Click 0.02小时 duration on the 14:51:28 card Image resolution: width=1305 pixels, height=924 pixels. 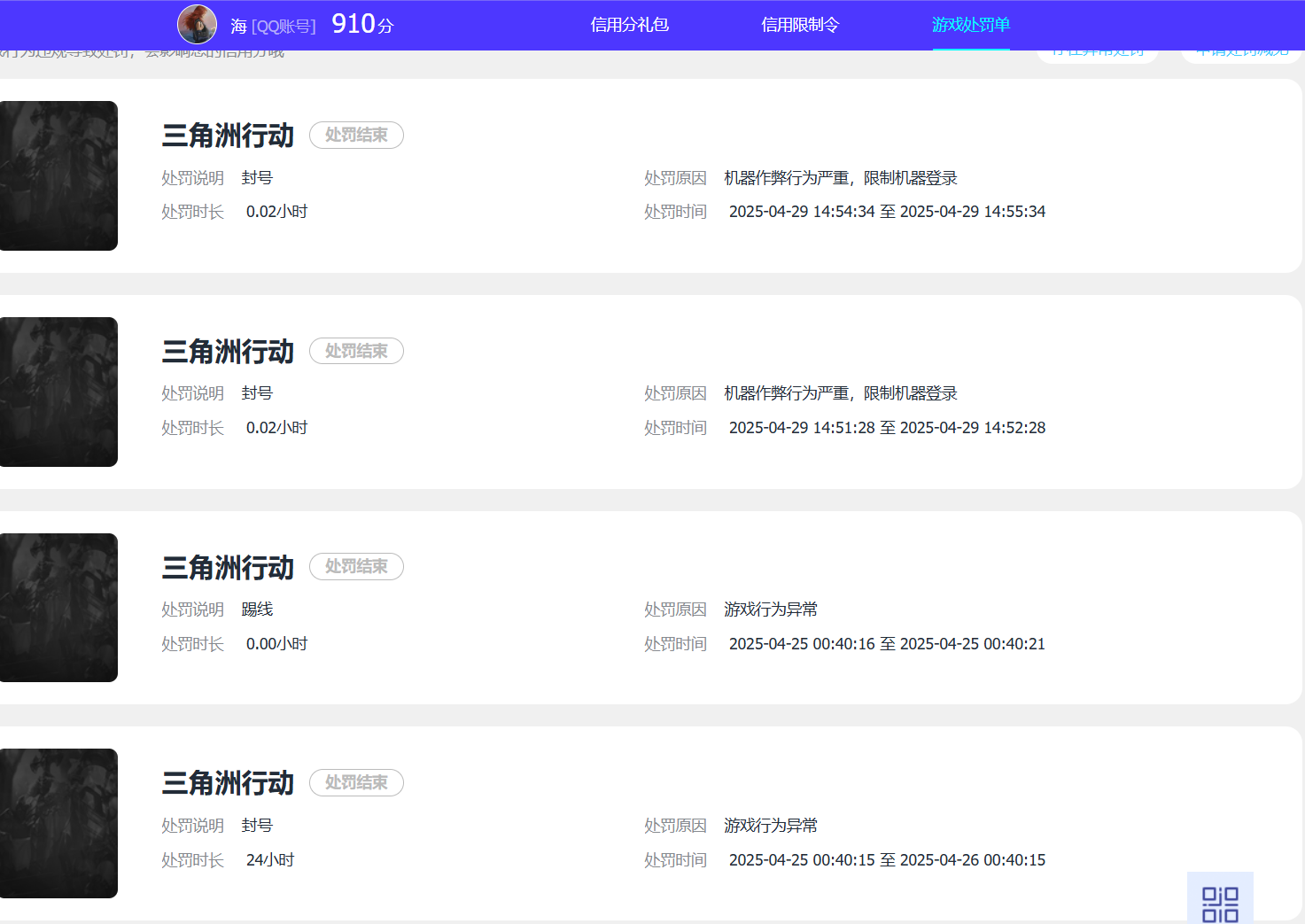tap(276, 428)
